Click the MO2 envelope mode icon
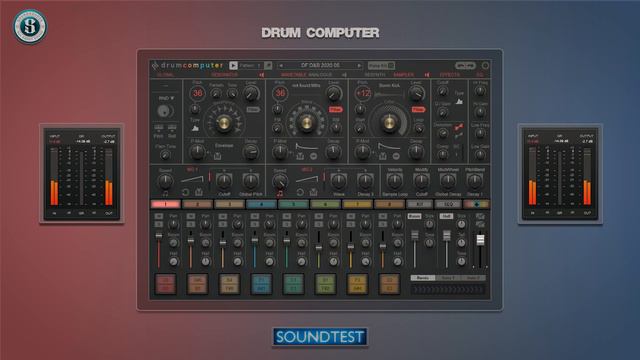 pos(313,192)
